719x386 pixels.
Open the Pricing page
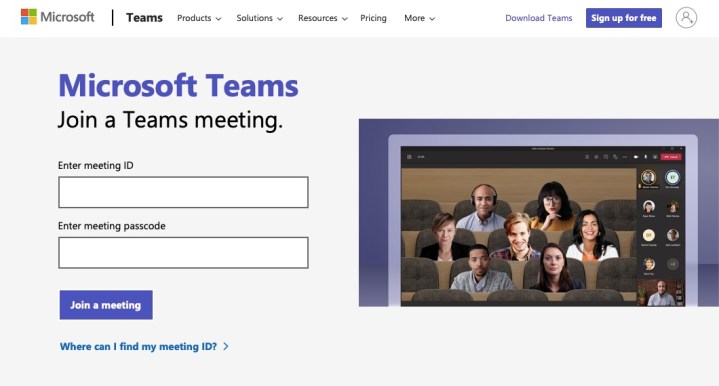click(373, 18)
